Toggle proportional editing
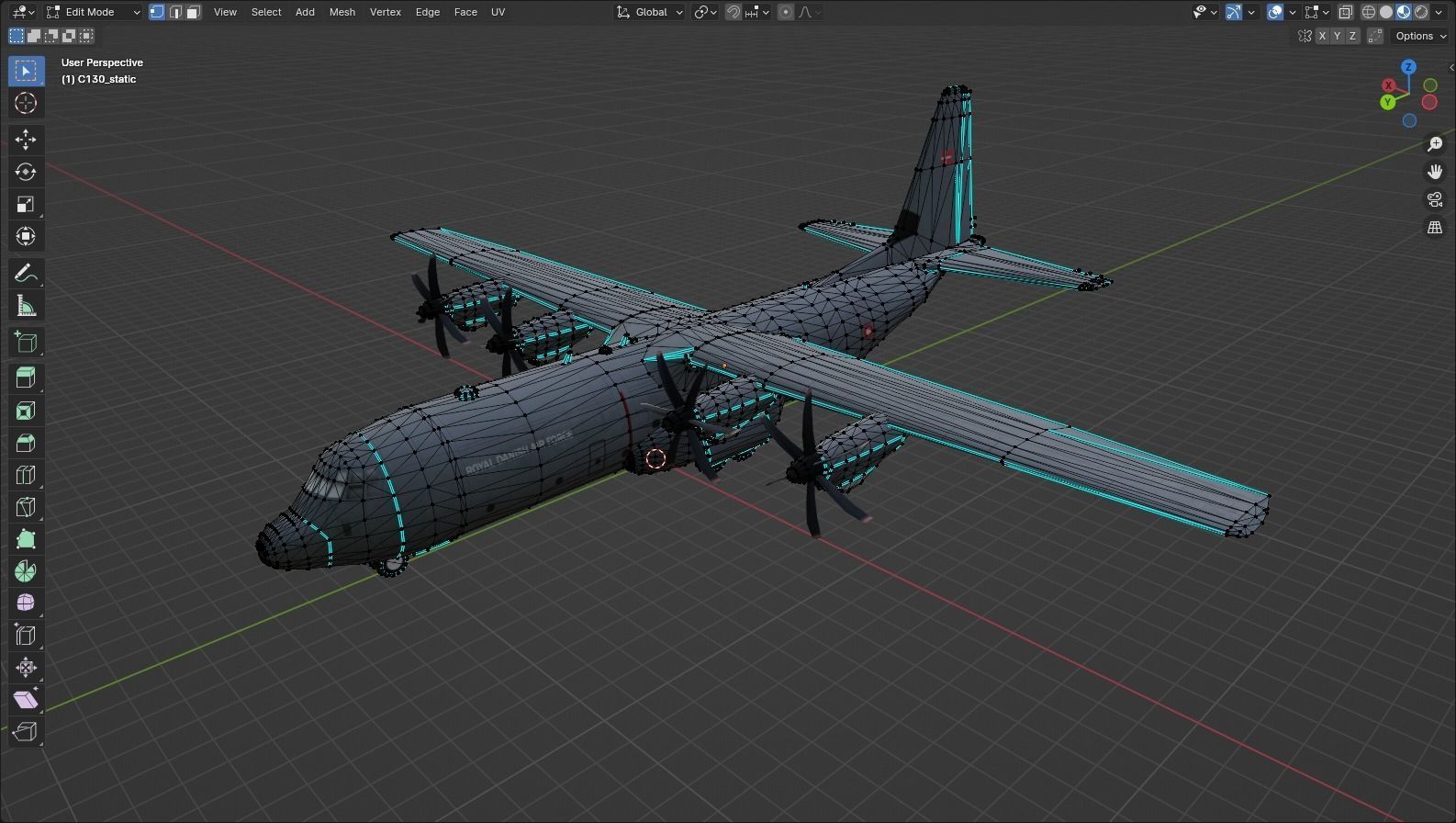This screenshot has width=1456, height=823. 786,12
